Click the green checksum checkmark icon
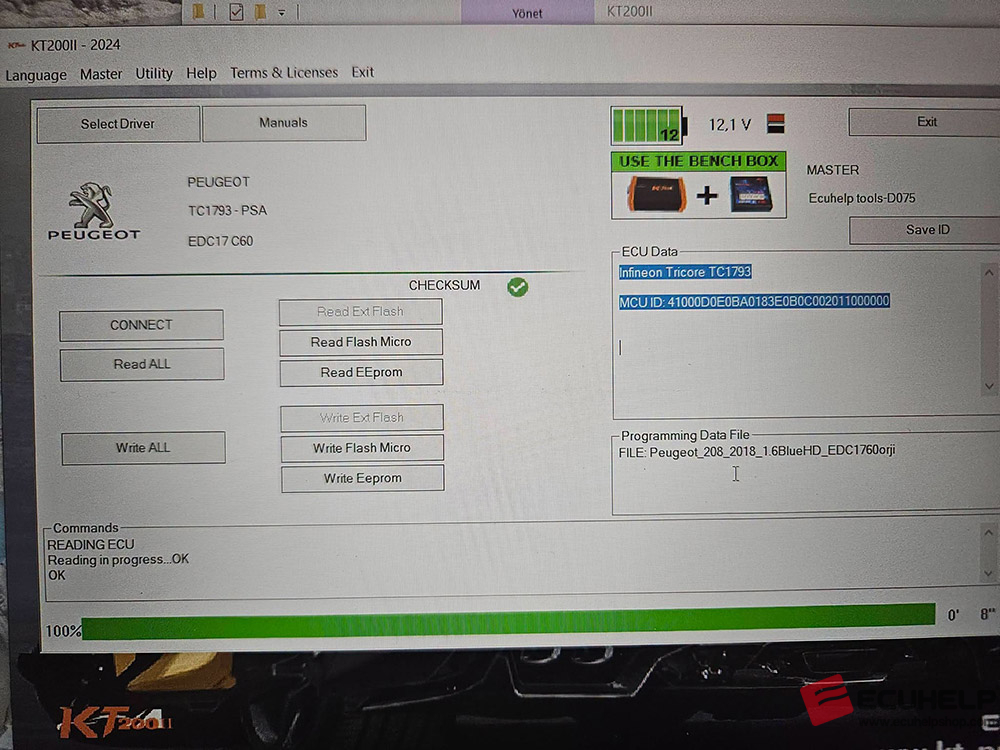This screenshot has width=1000, height=750. point(517,287)
